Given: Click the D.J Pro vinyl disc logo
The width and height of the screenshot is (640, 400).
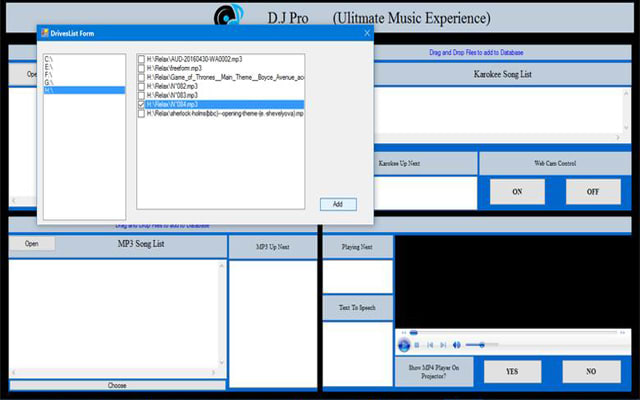Looking at the screenshot, I should point(229,16).
